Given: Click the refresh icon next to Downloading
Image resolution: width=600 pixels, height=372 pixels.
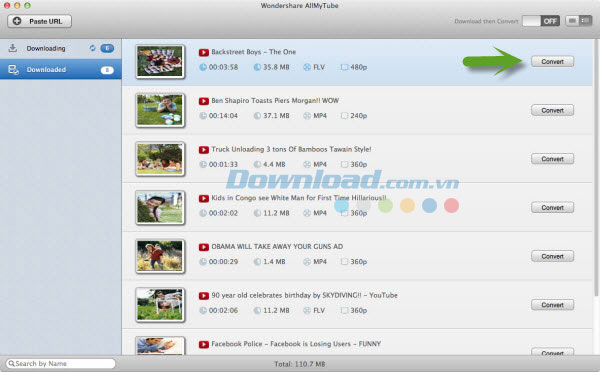Looking at the screenshot, I should coord(92,48).
